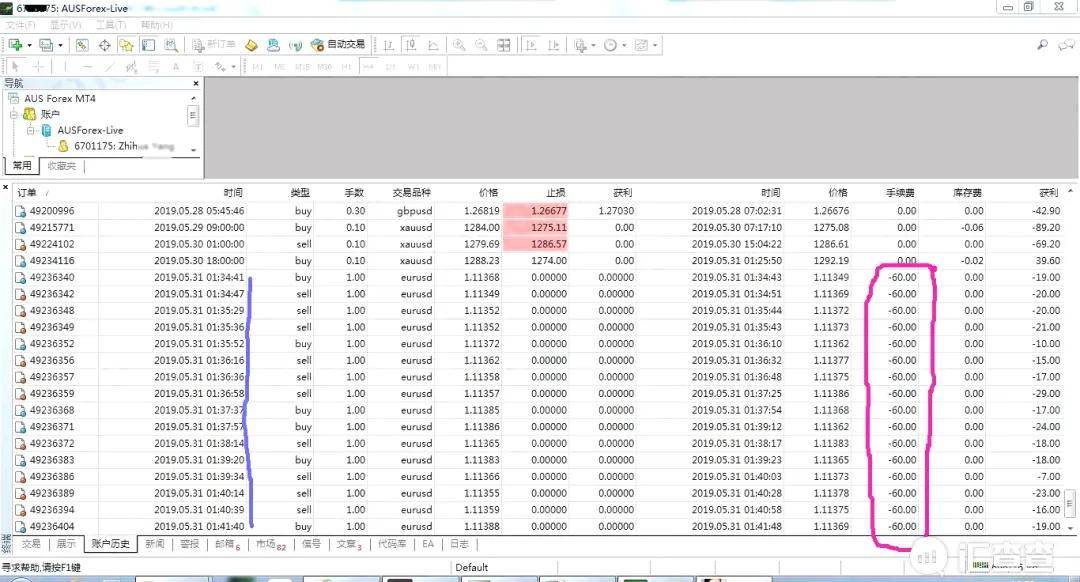
Task: Select the D1 timeframe button
Action: pos(390,67)
